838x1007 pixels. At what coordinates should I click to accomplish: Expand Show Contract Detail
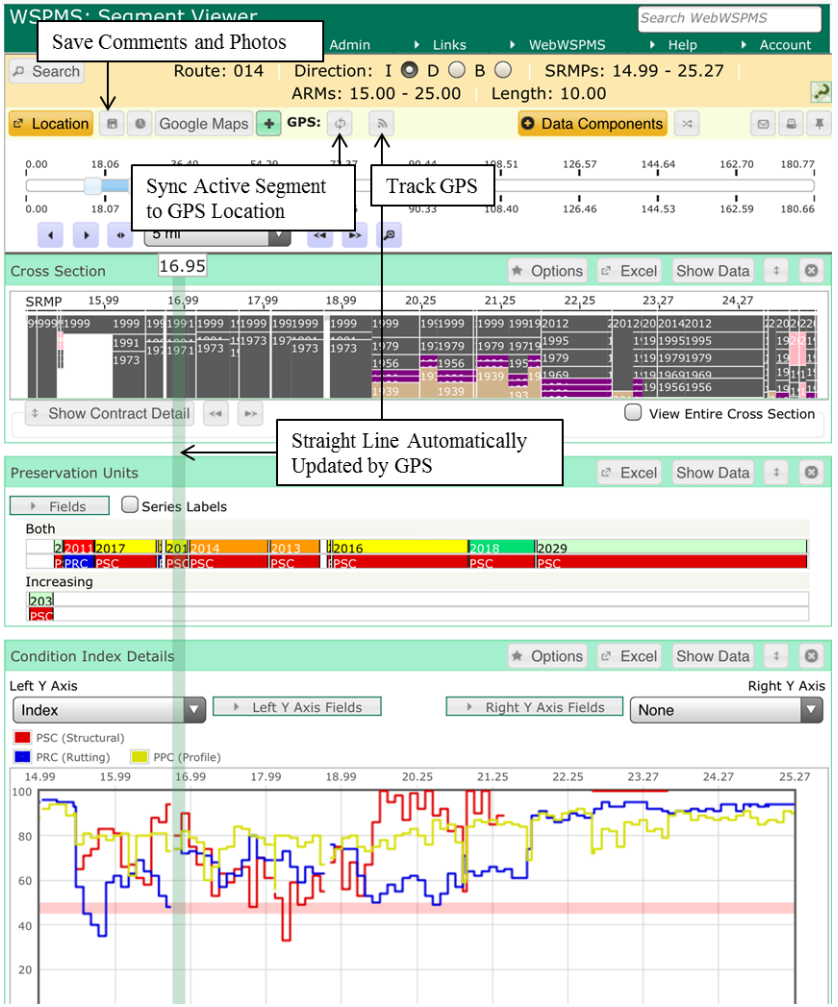(110, 414)
